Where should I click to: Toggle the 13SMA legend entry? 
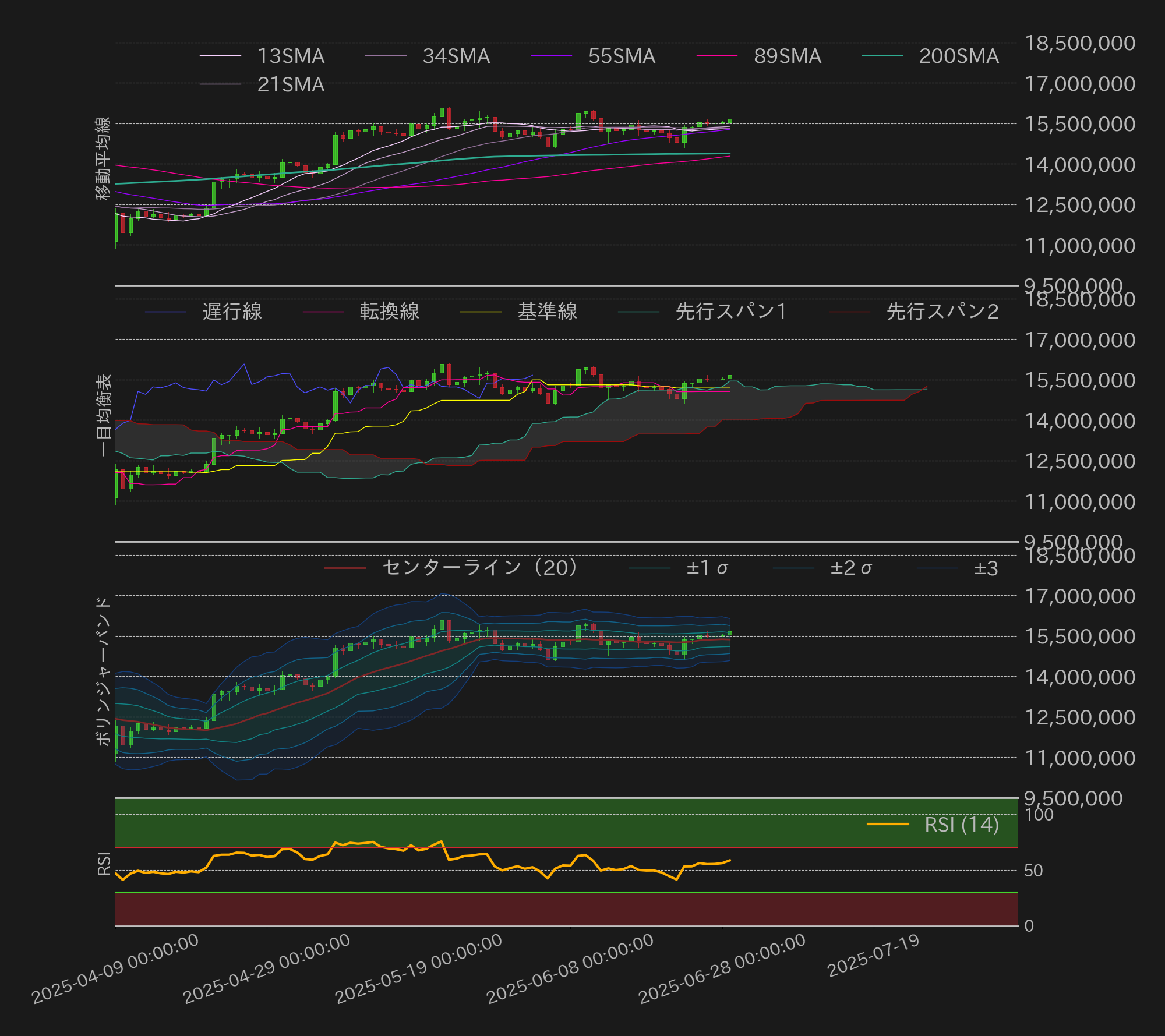(x=290, y=56)
